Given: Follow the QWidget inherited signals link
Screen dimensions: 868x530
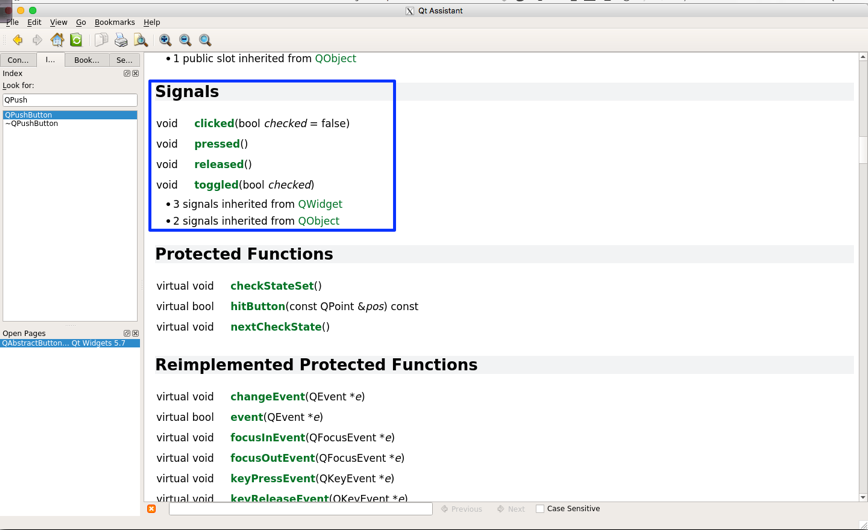Looking at the screenshot, I should click(x=320, y=204).
